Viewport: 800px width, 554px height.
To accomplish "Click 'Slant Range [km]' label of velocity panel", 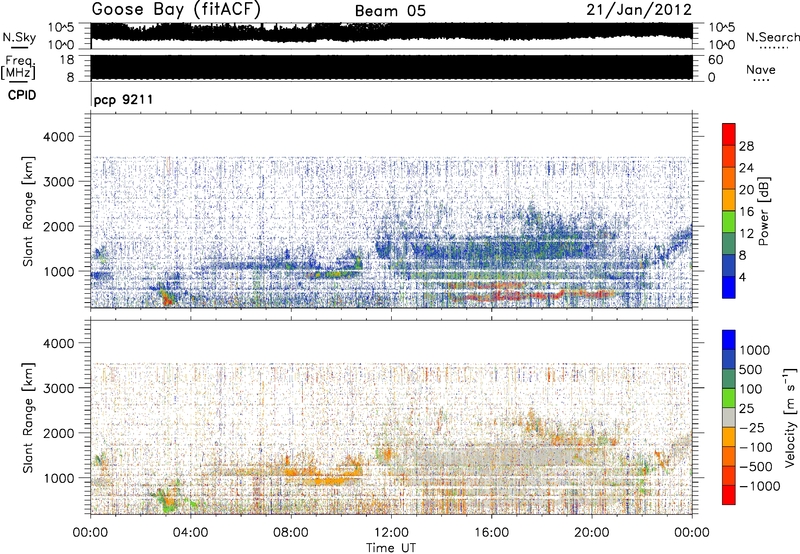I will coord(28,417).
